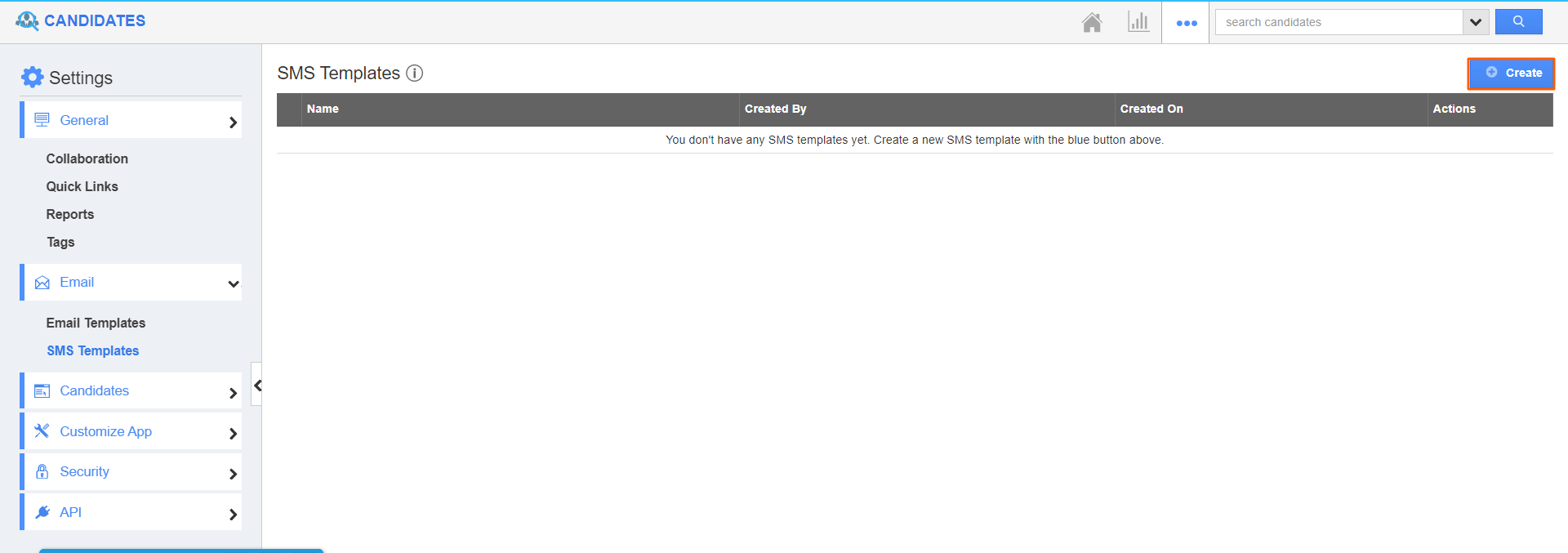Collapse the Email section chevron
This screenshot has width=1568, height=553.
tap(234, 284)
